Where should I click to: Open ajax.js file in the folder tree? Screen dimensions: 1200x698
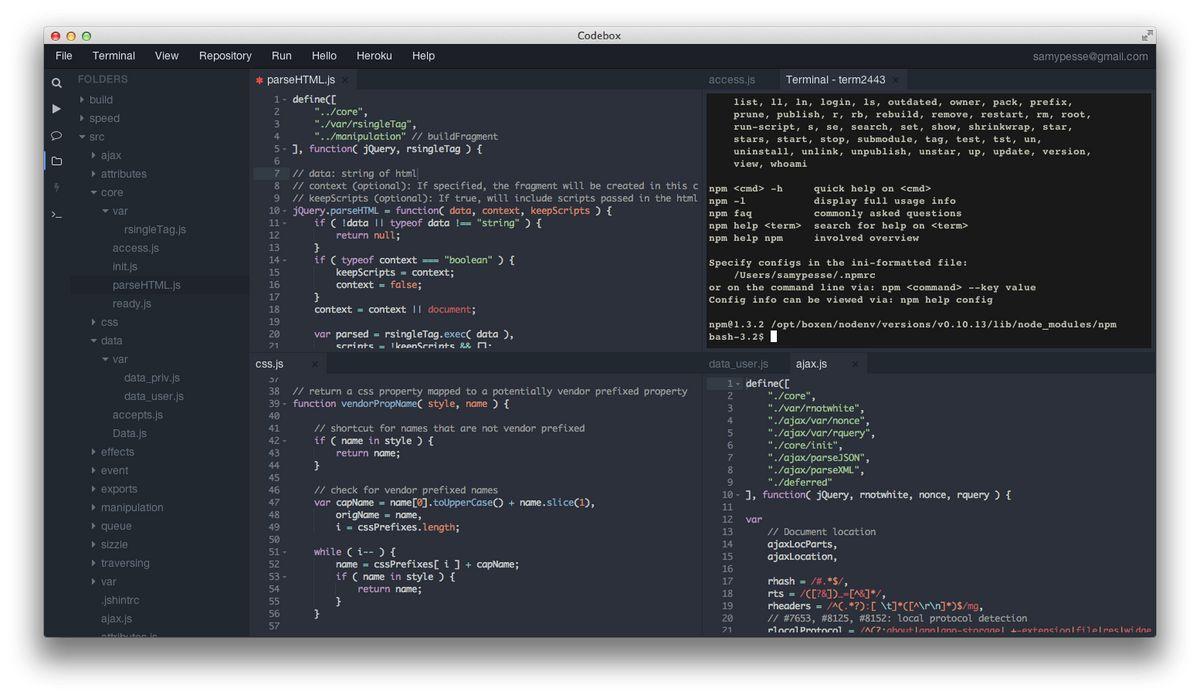pyautogui.click(x=116, y=619)
